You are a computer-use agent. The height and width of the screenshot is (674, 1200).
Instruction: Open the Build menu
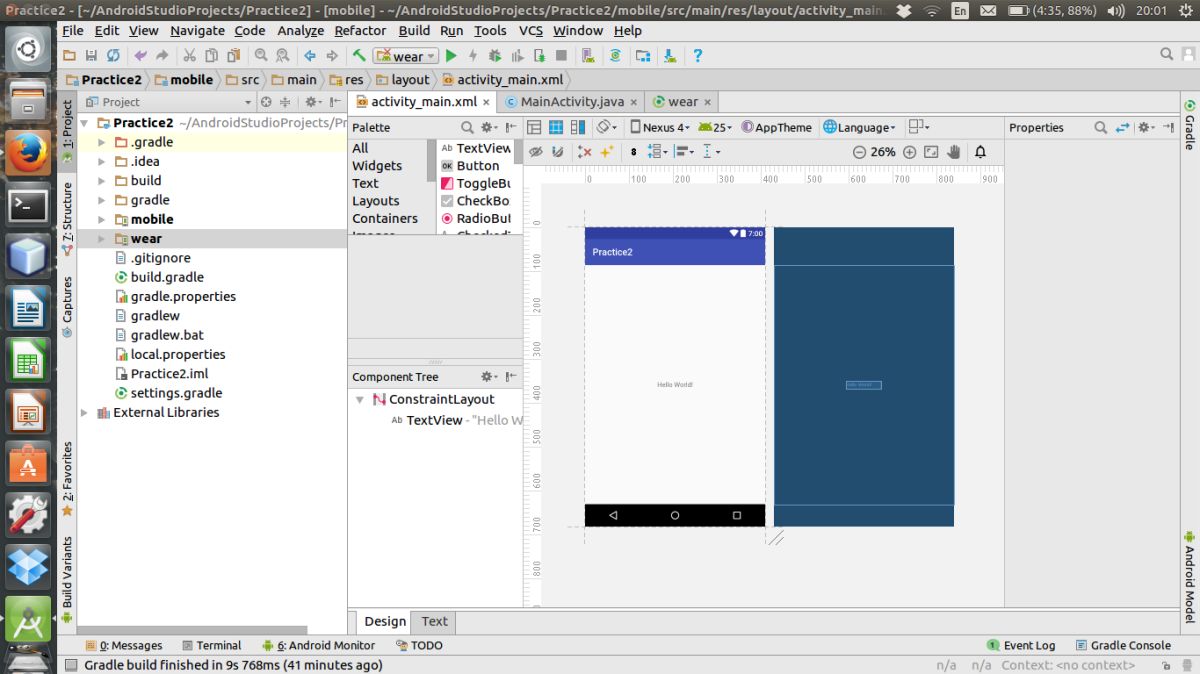pyautogui.click(x=414, y=31)
